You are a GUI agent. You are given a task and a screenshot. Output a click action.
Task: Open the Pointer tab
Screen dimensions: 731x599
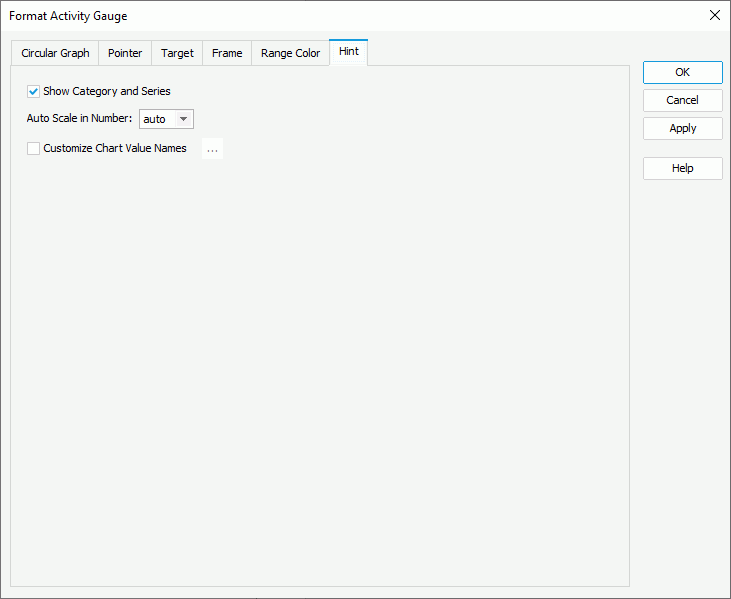pos(125,53)
